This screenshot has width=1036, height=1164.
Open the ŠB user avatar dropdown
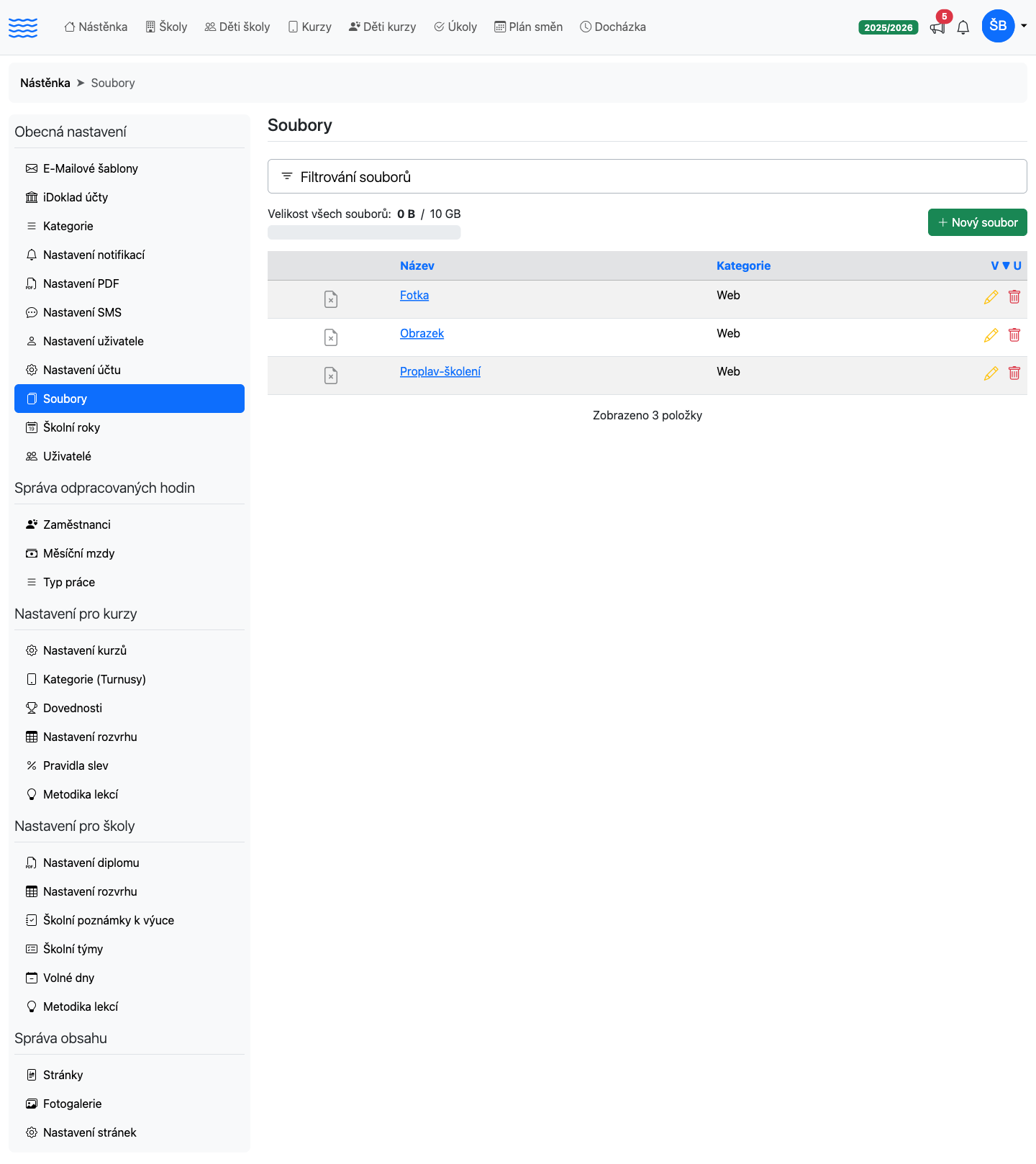[1004, 26]
